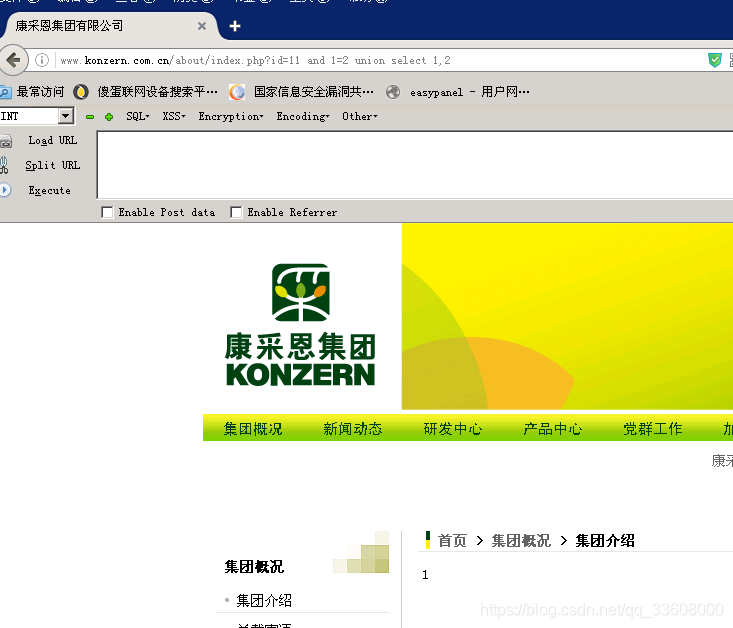733x628 pixels.
Task: Open 党群工作 navigation menu item
Action: tap(653, 429)
